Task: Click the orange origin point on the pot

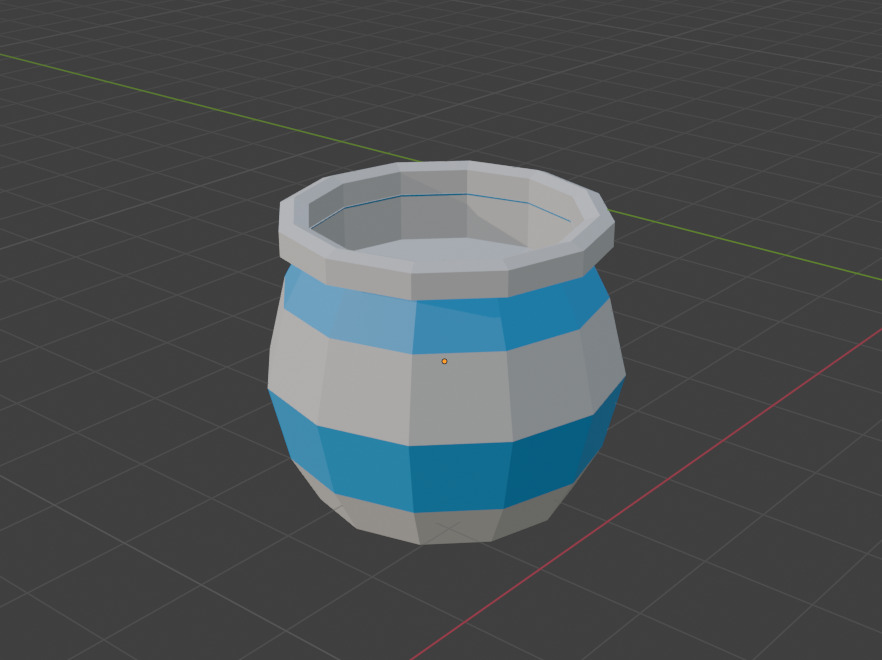Action: tap(444, 361)
